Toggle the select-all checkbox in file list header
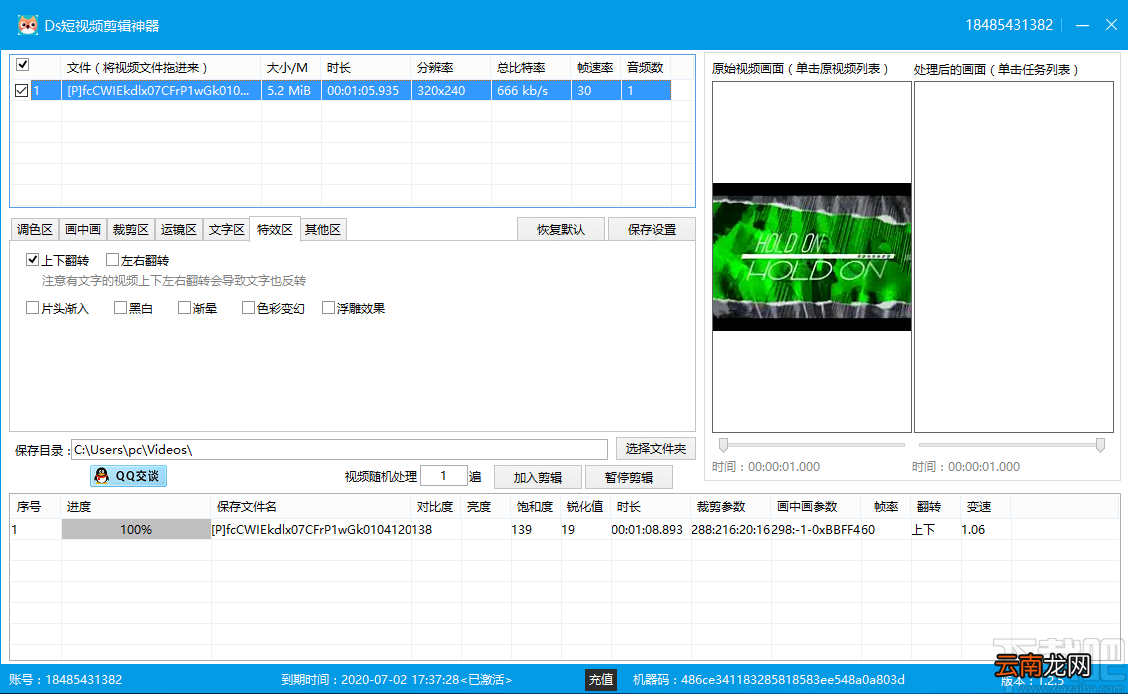This screenshot has width=1128, height=694. pos(22,65)
